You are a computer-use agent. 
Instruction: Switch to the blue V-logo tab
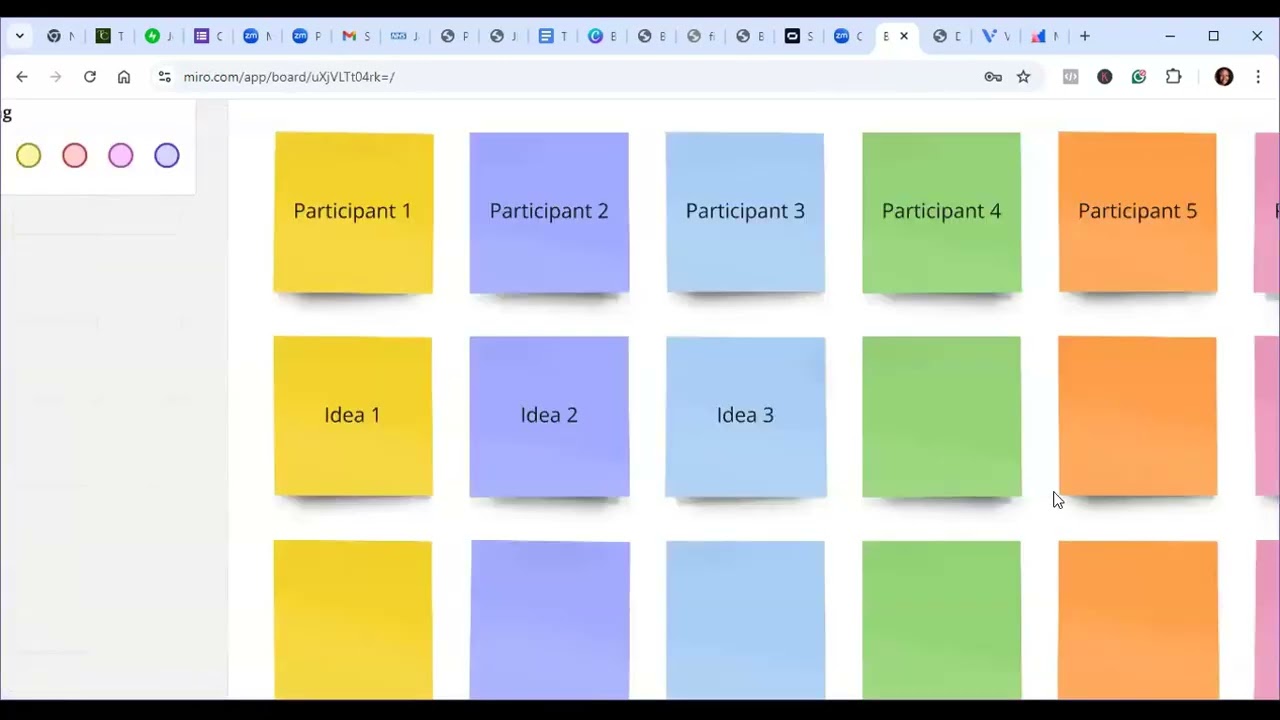(995, 36)
